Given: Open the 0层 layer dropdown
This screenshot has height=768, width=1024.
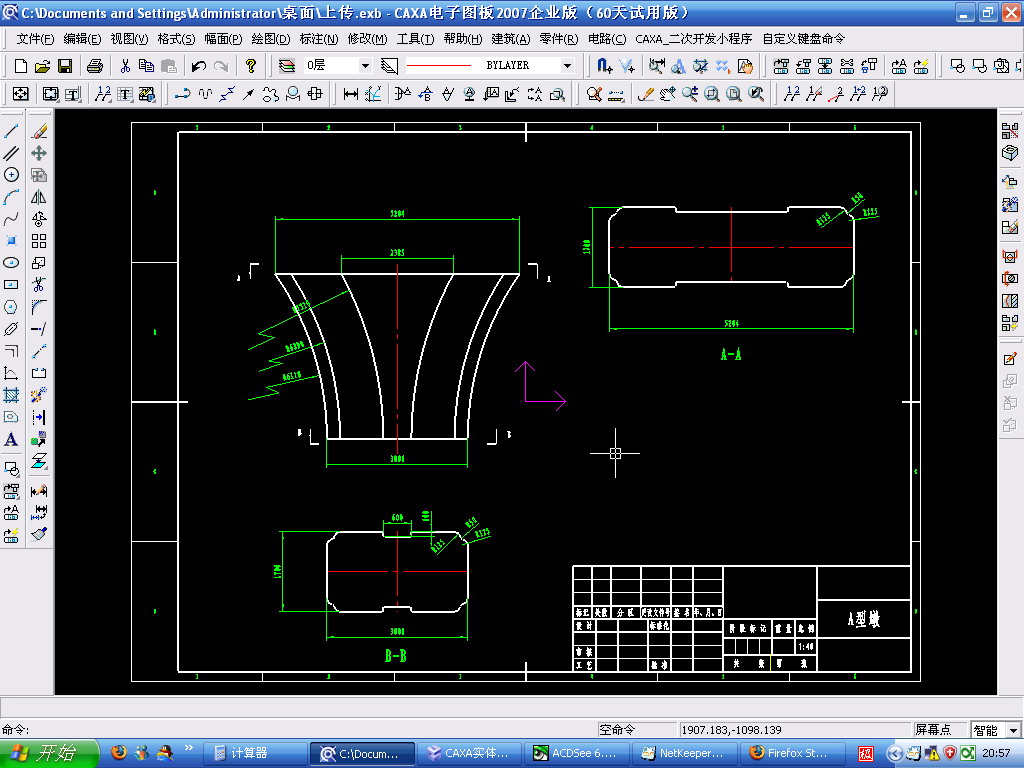Looking at the screenshot, I should (x=365, y=65).
